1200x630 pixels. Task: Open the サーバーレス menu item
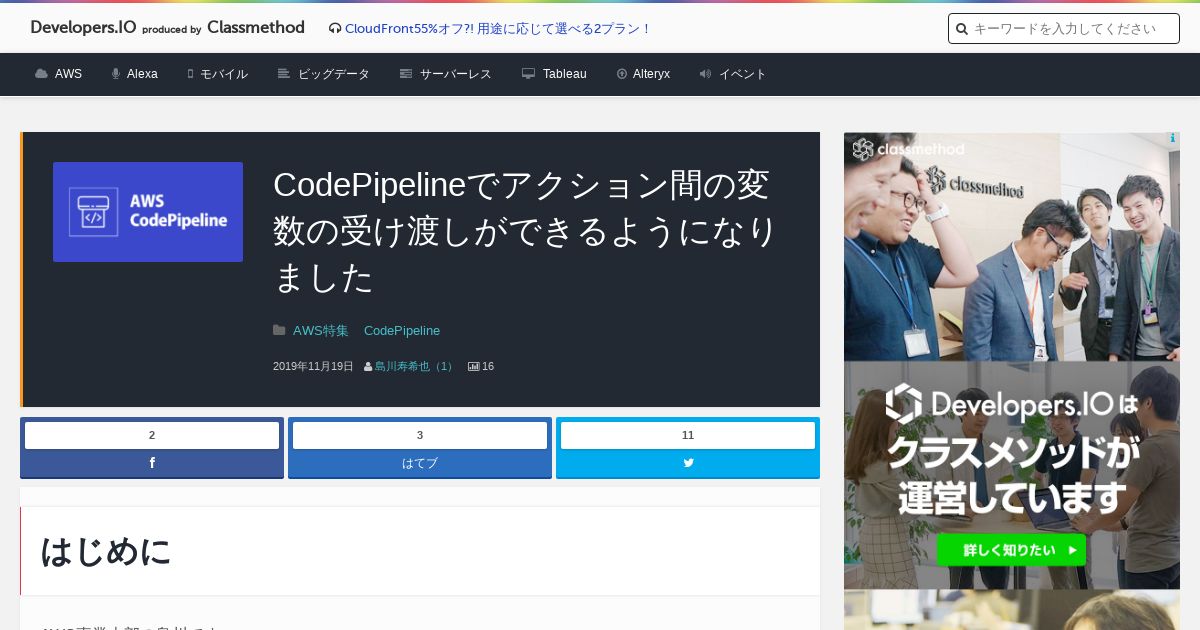tap(456, 74)
